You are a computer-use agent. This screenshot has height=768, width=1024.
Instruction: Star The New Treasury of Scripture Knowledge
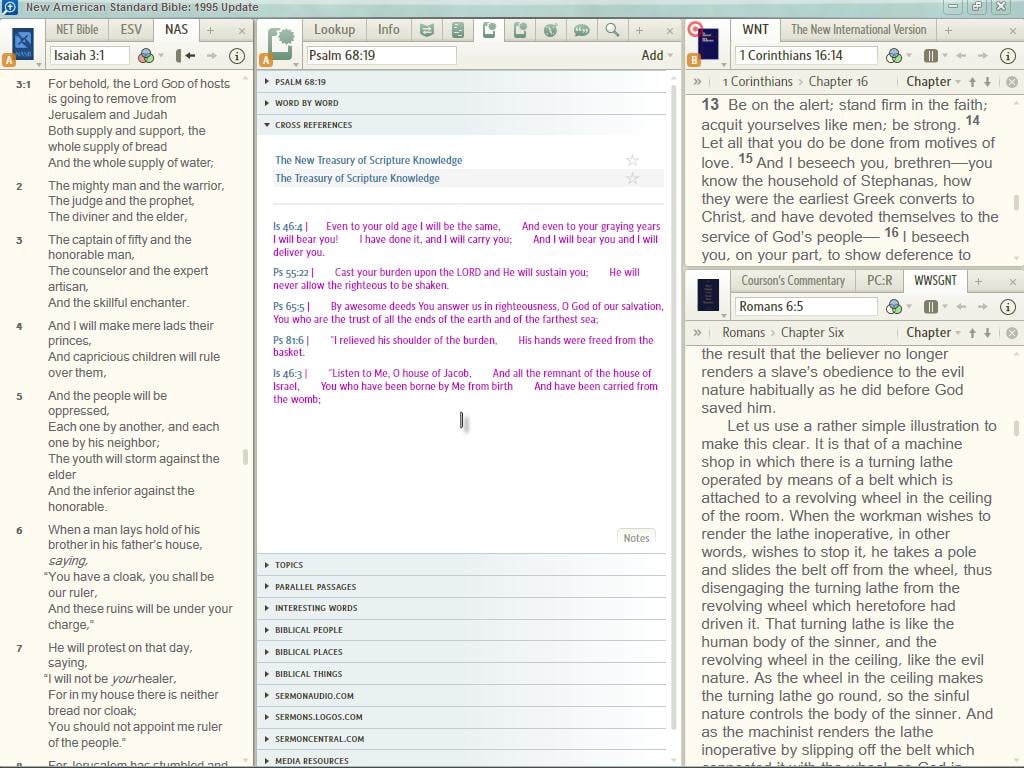click(632, 159)
